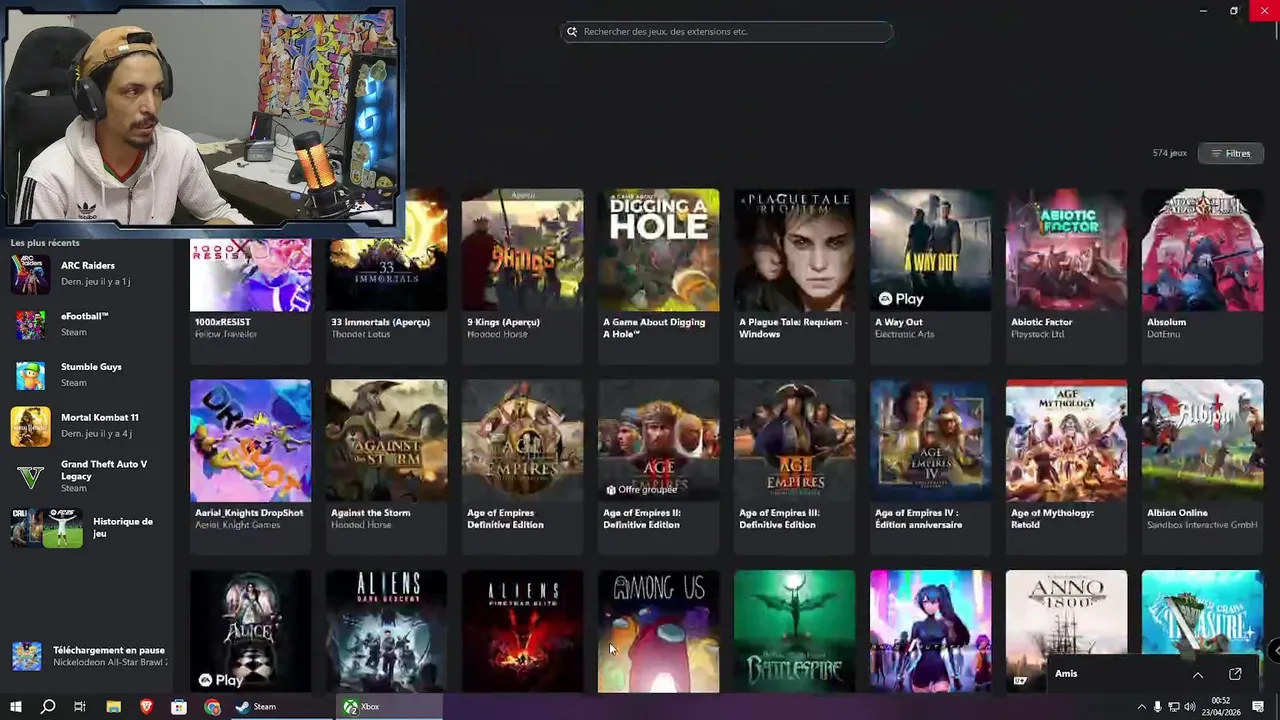Open Mortal Kombat 11 sidebar entry
1280x720 pixels.
point(87,426)
